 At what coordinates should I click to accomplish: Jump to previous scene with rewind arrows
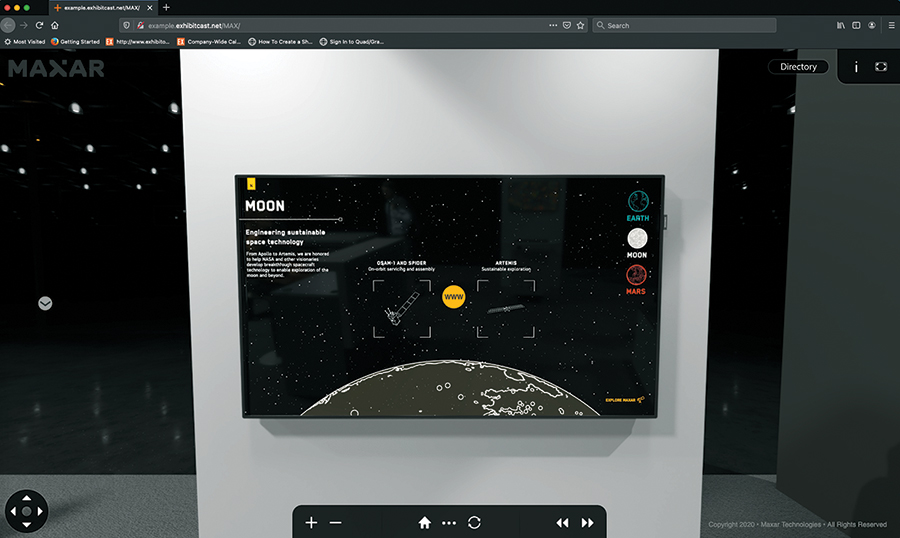coord(562,522)
